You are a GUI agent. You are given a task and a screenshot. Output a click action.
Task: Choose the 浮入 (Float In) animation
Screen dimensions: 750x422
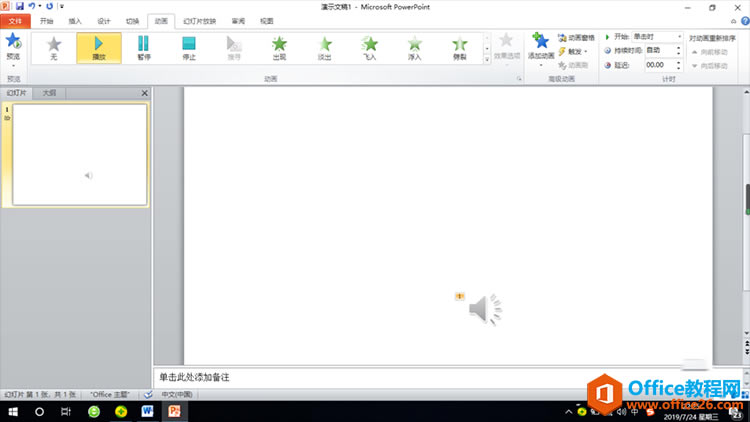[x=415, y=48]
